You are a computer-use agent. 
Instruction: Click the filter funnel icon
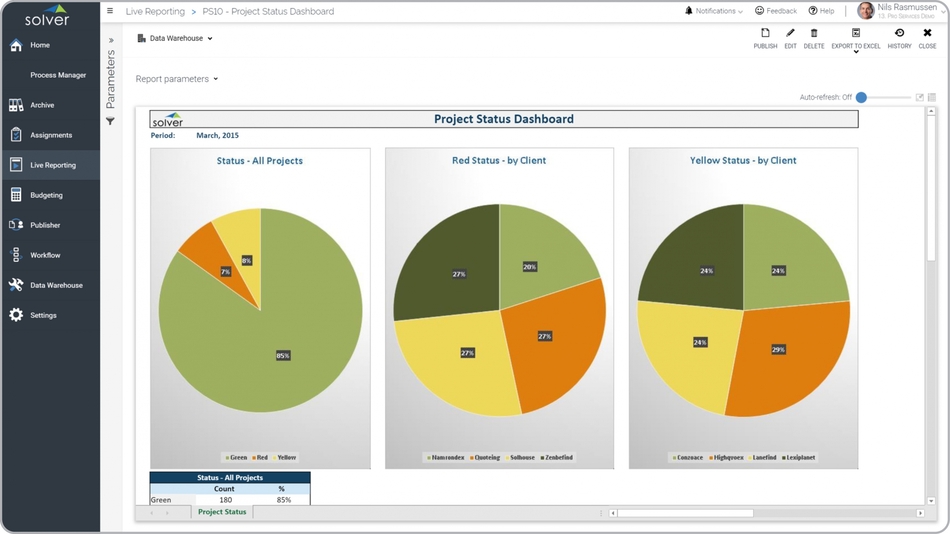tap(110, 122)
